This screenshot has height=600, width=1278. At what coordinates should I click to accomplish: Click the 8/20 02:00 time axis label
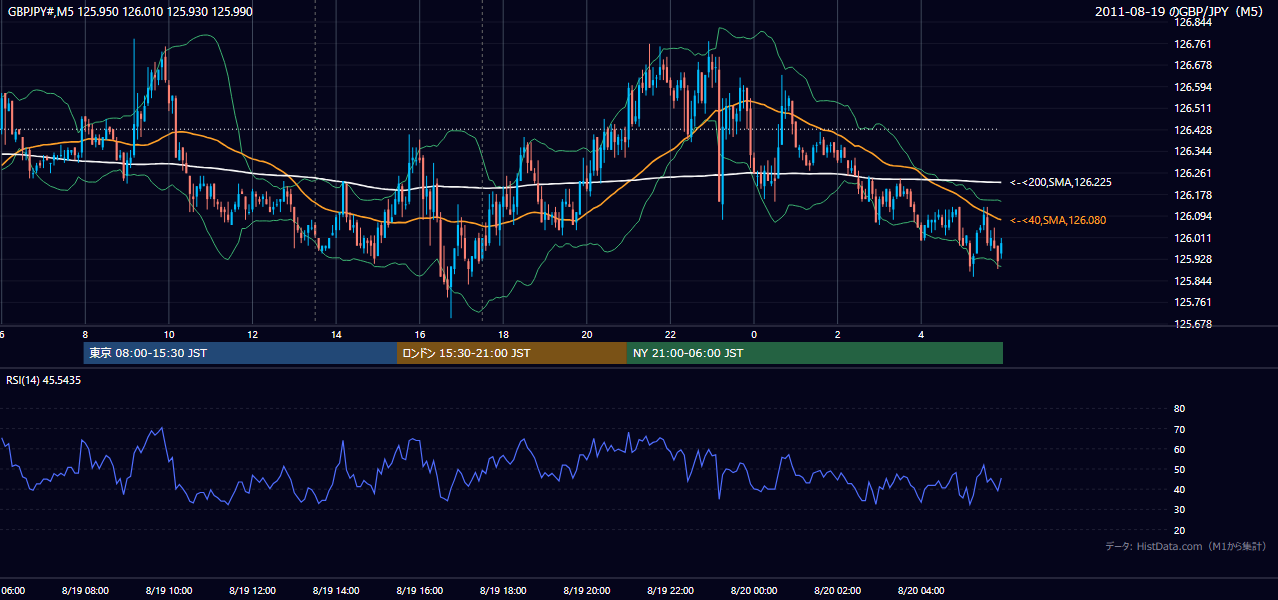[x=837, y=591]
